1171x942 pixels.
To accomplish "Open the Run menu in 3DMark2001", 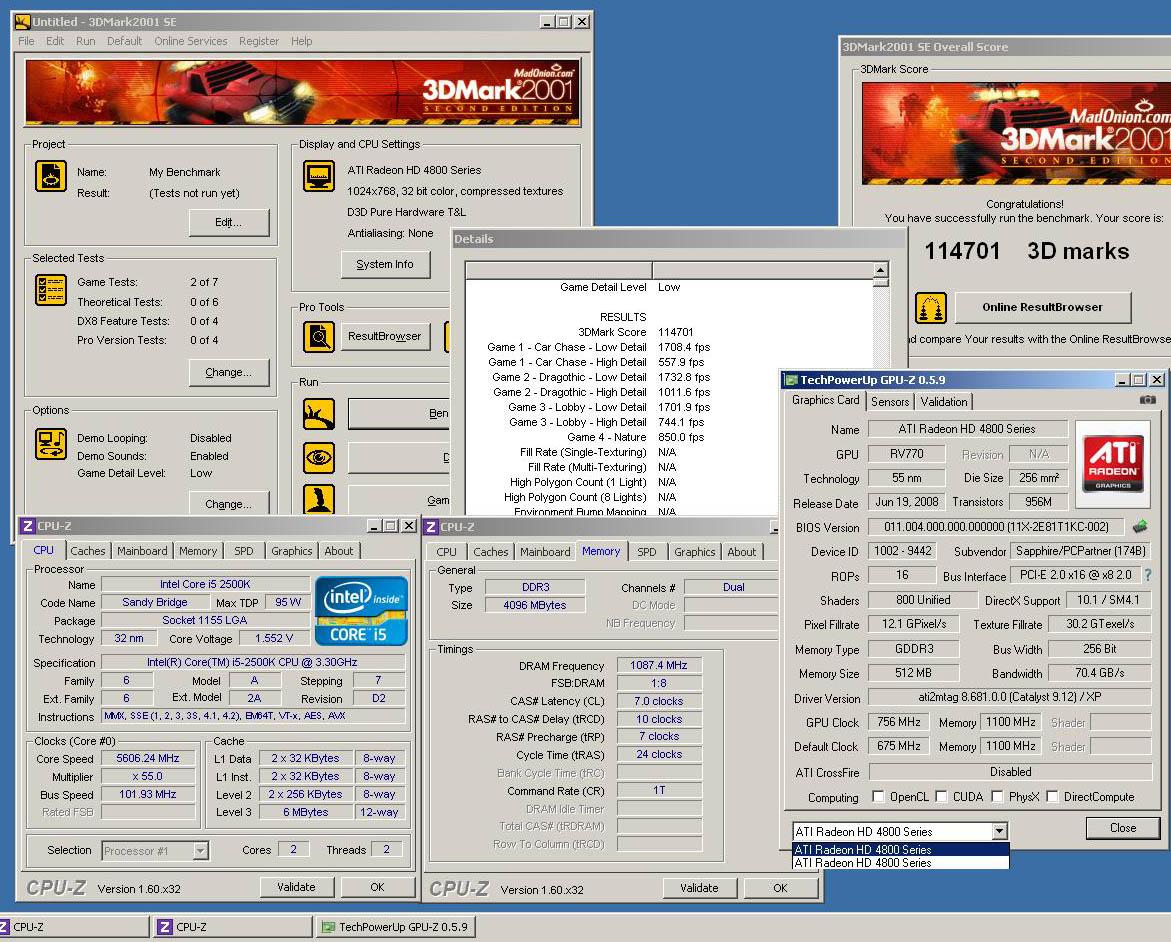I will pos(85,41).
